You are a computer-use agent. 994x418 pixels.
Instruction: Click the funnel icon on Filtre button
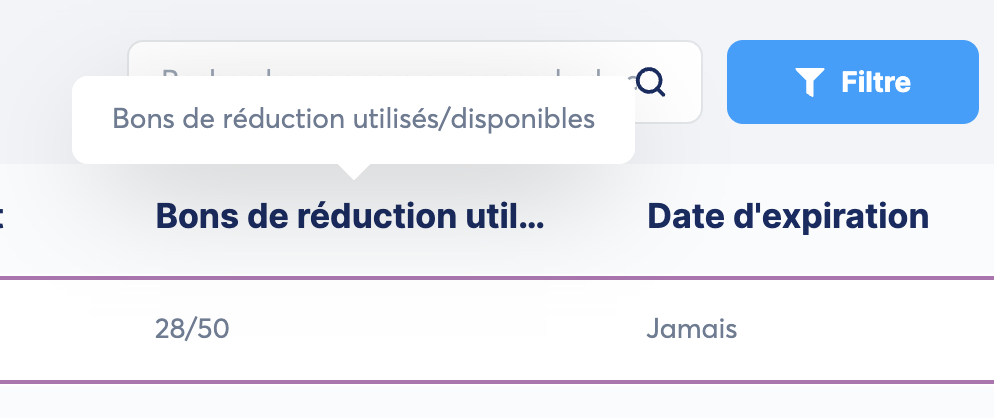pos(809,82)
